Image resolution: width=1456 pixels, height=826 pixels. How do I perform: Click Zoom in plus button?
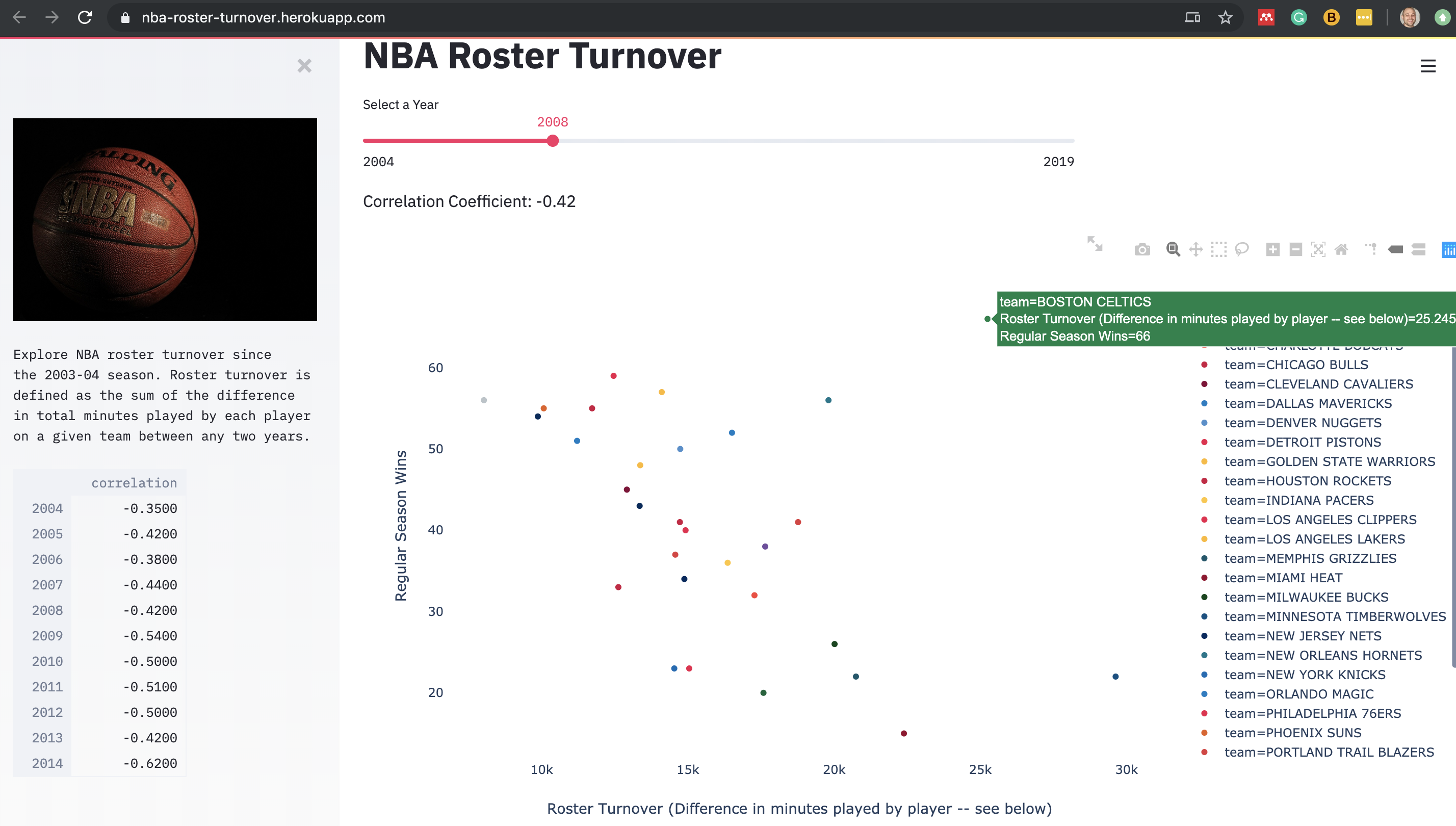point(1273,250)
